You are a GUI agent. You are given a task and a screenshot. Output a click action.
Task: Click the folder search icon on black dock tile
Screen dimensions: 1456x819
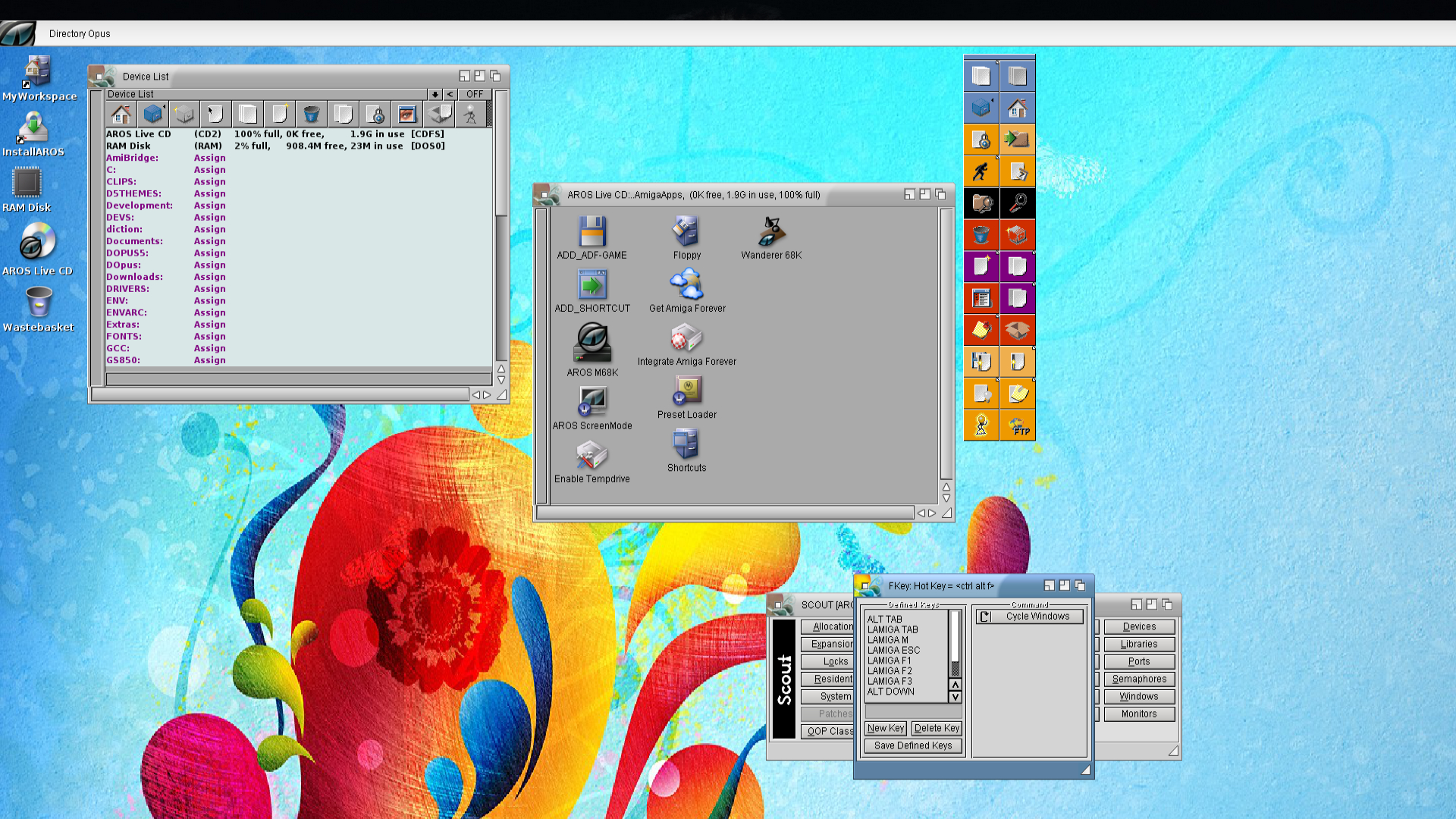point(981,203)
